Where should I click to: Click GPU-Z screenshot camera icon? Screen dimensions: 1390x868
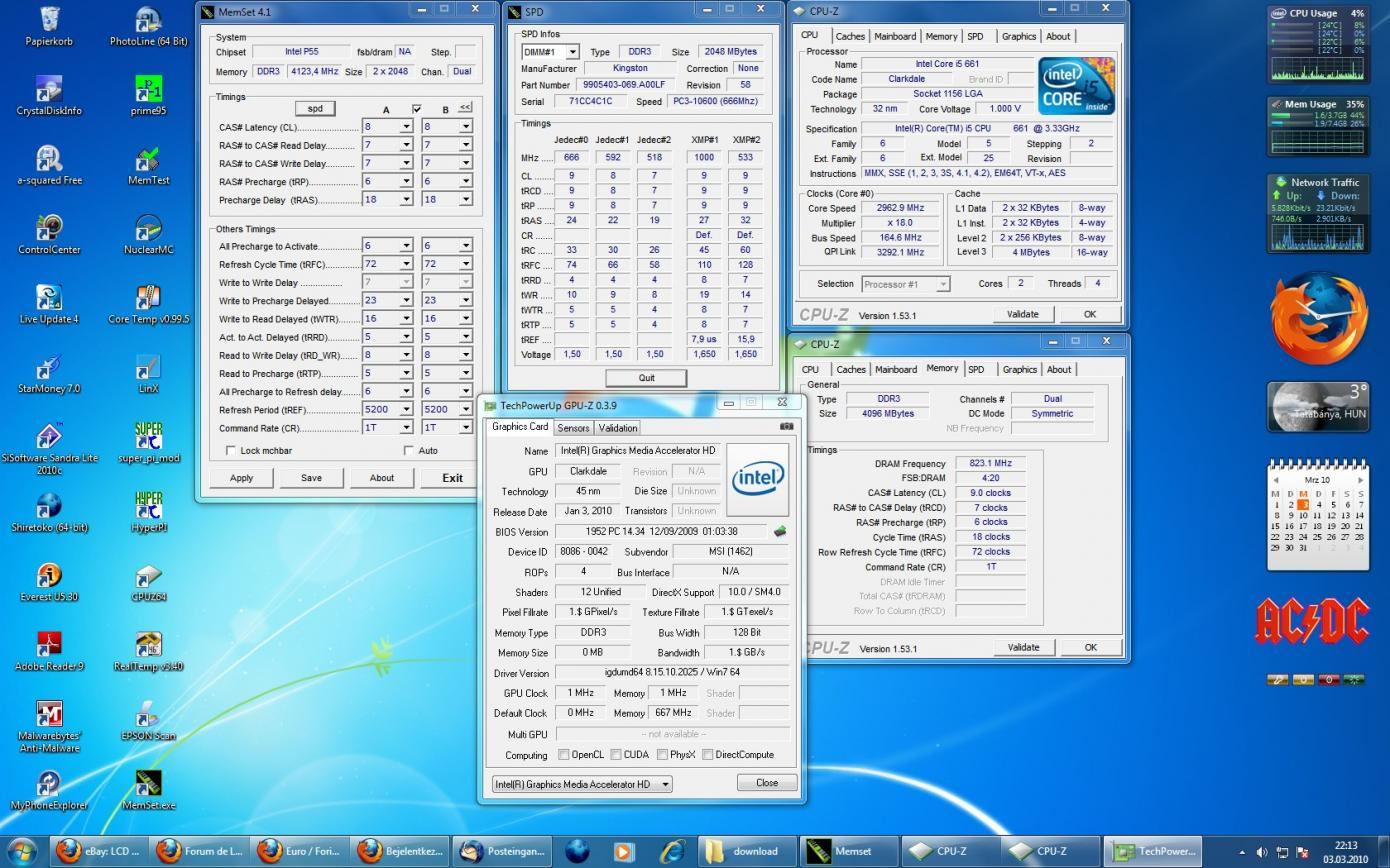(786, 426)
